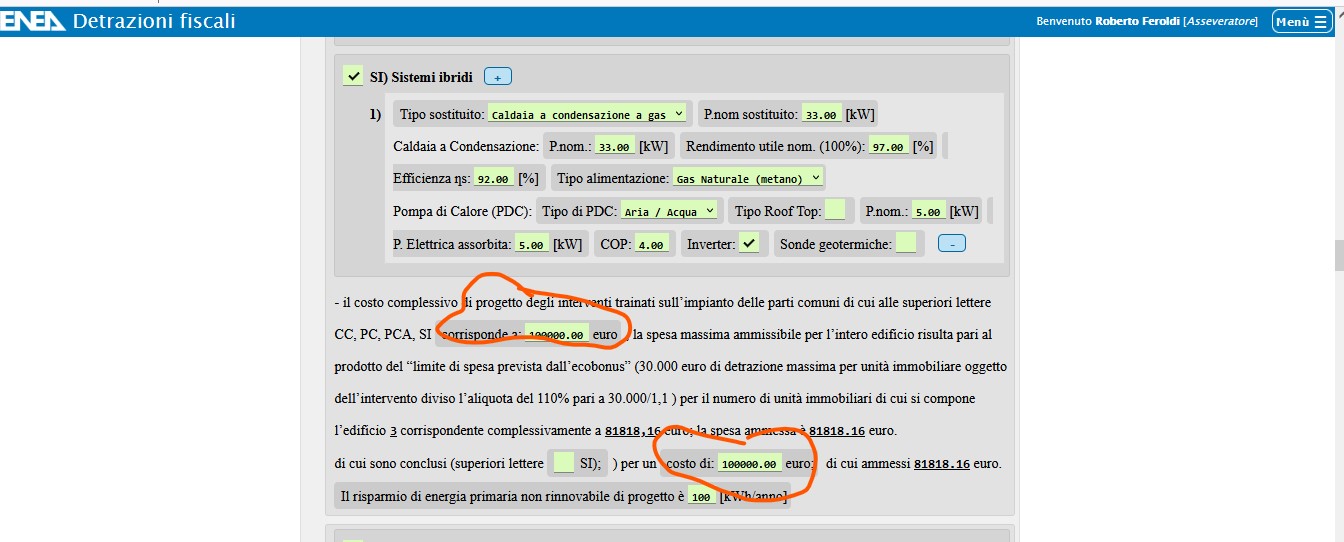The width and height of the screenshot is (1344, 542).
Task: Click the user name Roberto Feroldi
Action: [x=1138, y=21]
